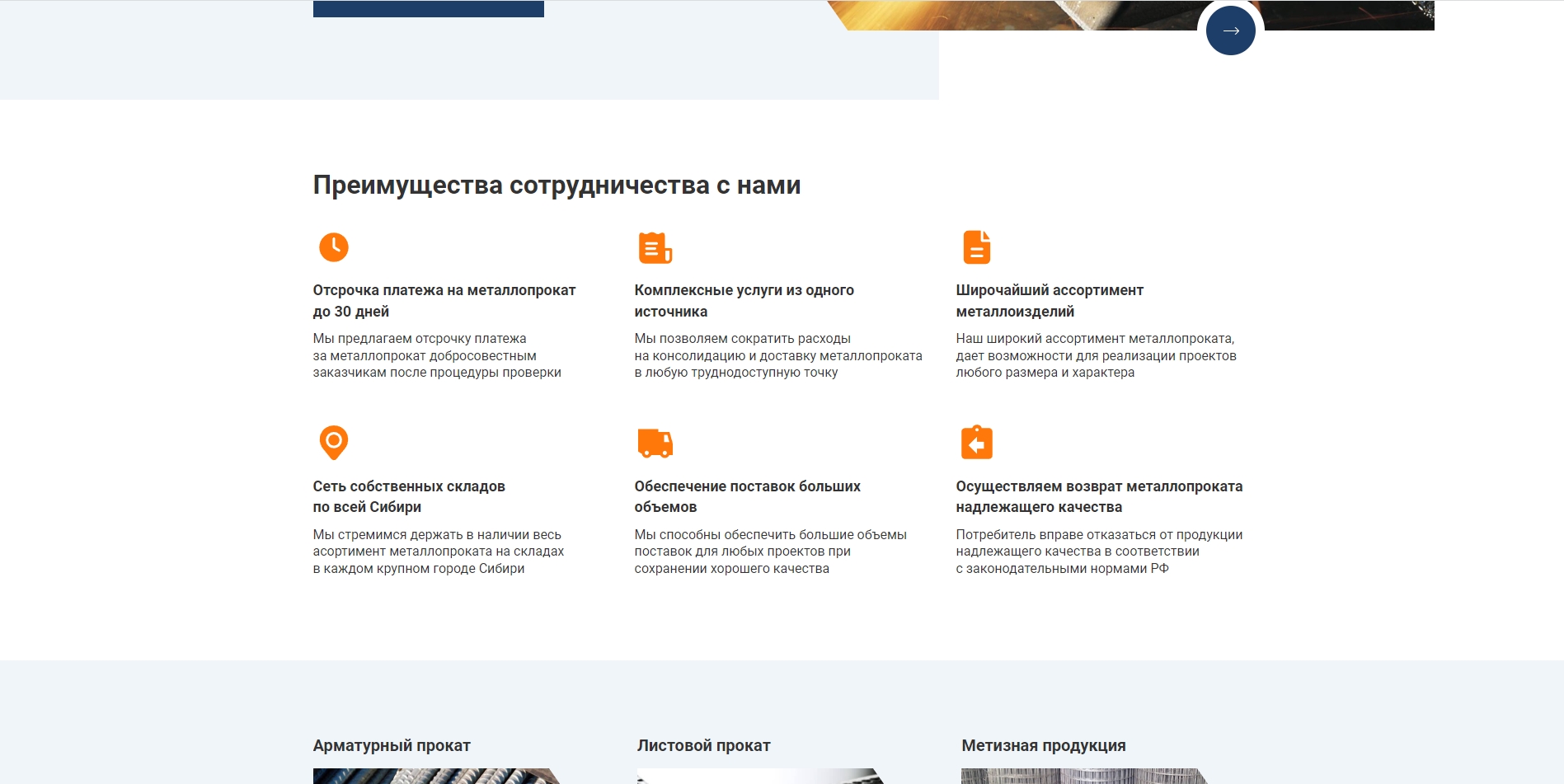This screenshot has height=784, width=1564.
Task: Click the Метизная продукция mesh image
Action: 1081,776
